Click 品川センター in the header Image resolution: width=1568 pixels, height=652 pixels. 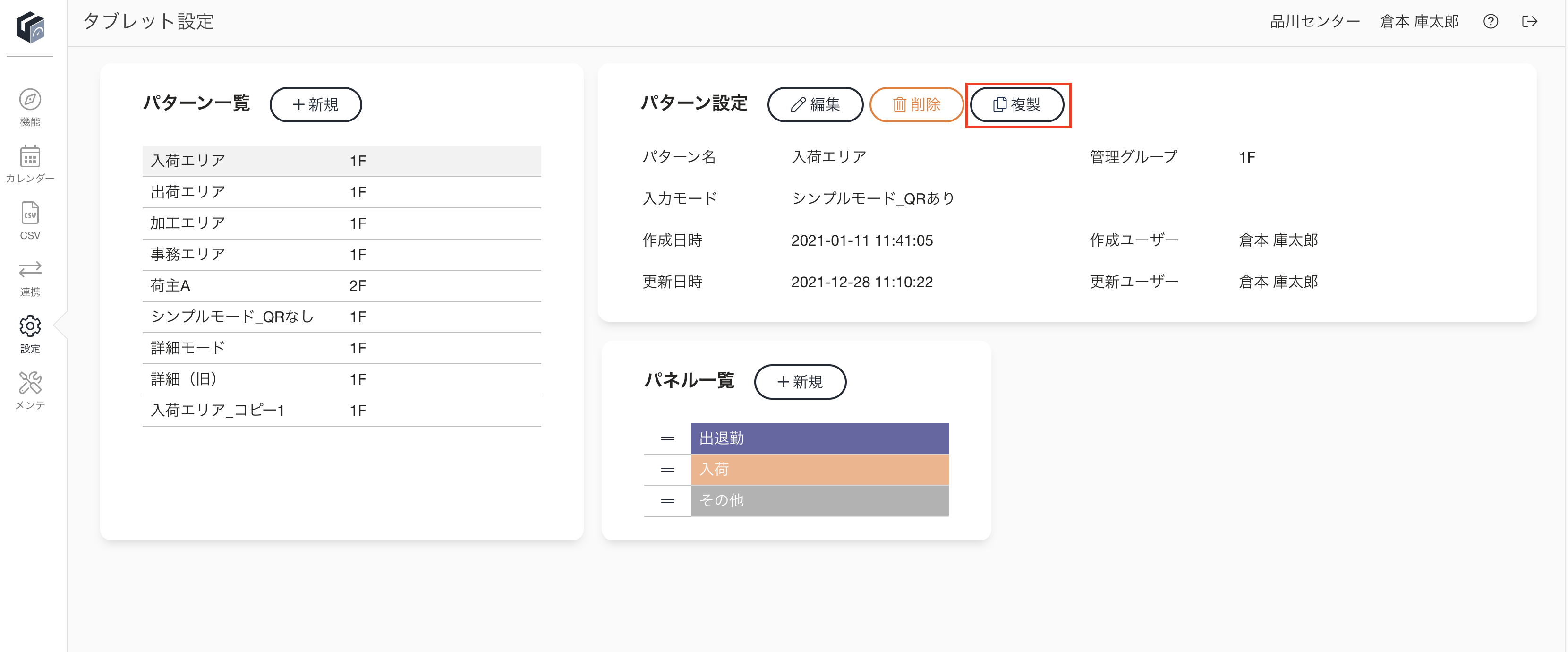click(1315, 21)
